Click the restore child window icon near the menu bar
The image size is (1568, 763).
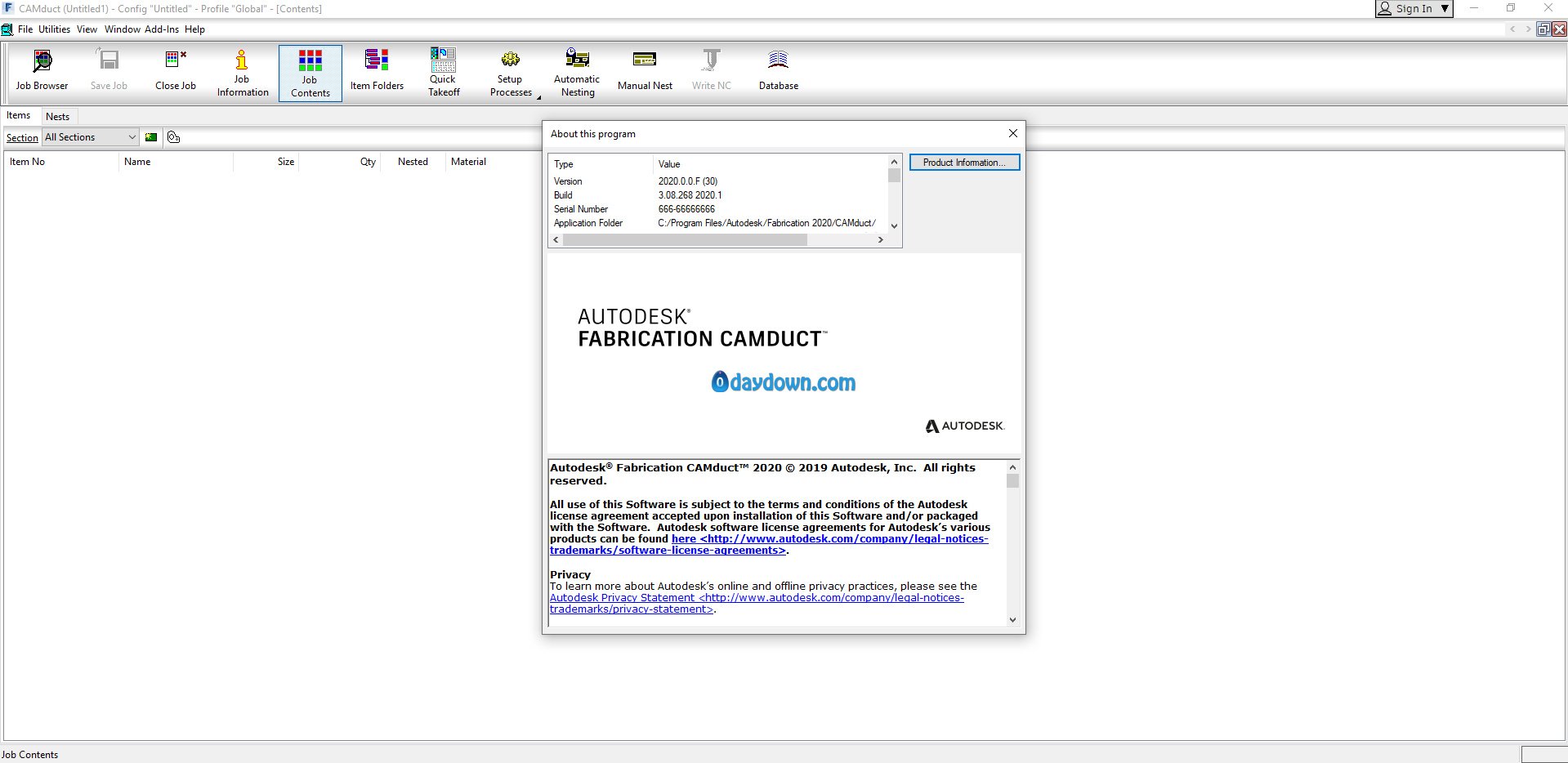coord(1543,29)
